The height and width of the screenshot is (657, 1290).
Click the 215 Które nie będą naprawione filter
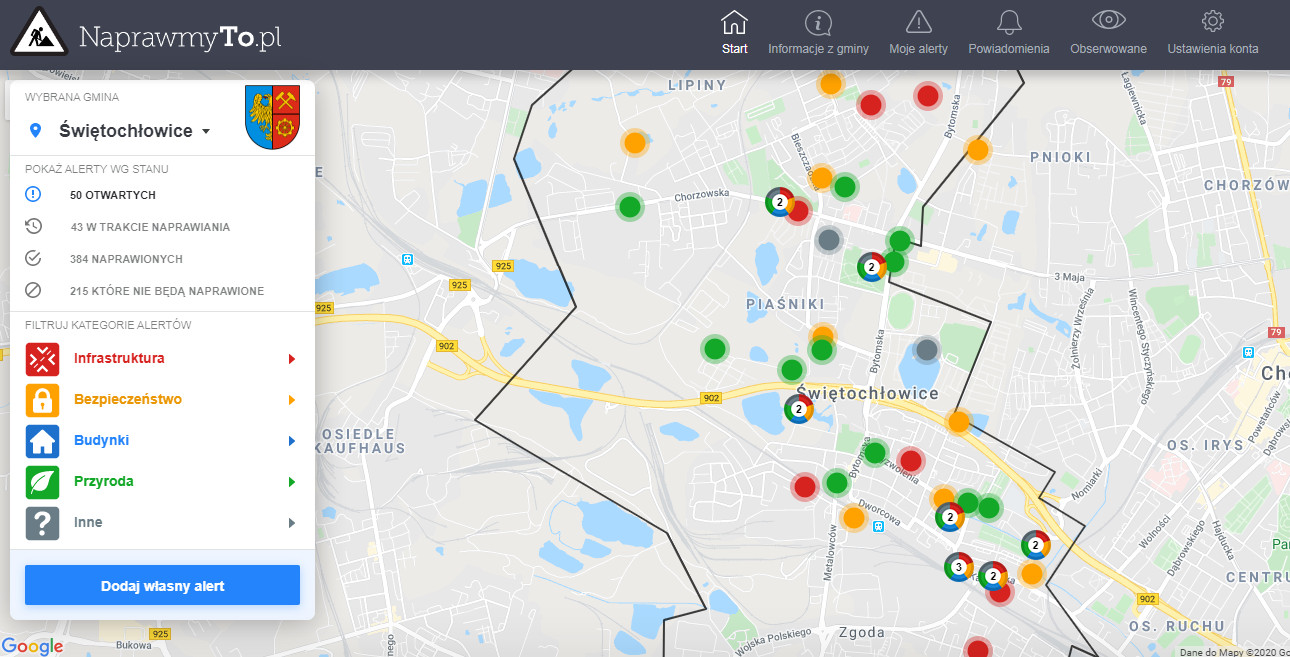click(166, 291)
